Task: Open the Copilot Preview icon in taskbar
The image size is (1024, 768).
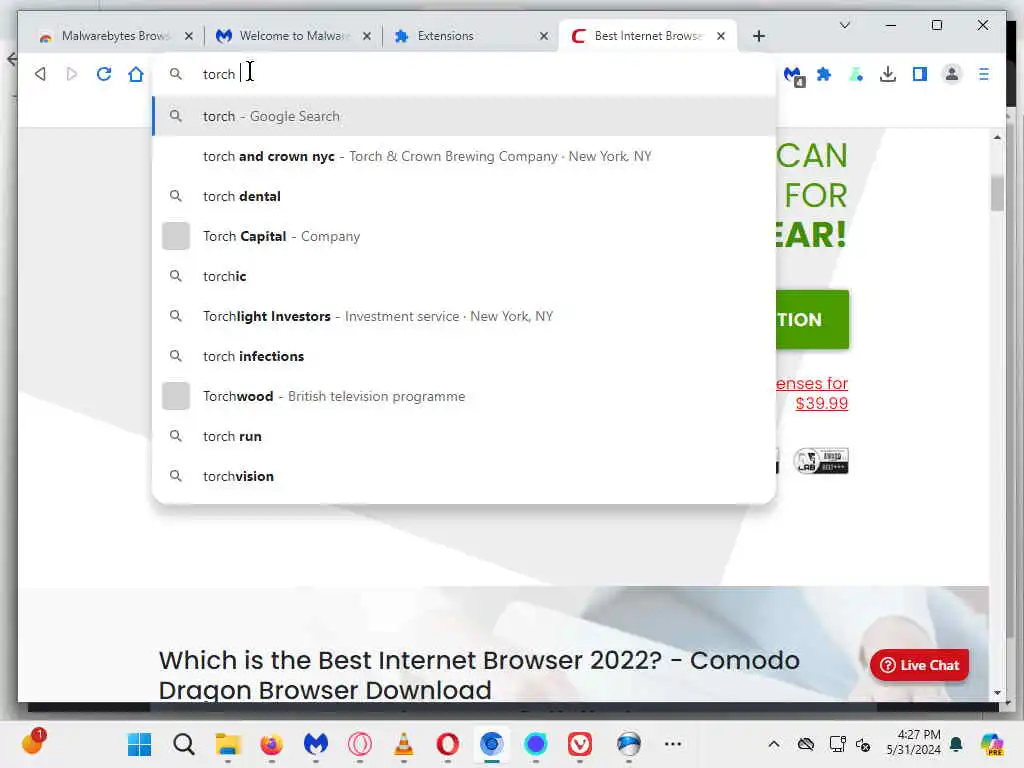Action: pyautogui.click(x=992, y=744)
